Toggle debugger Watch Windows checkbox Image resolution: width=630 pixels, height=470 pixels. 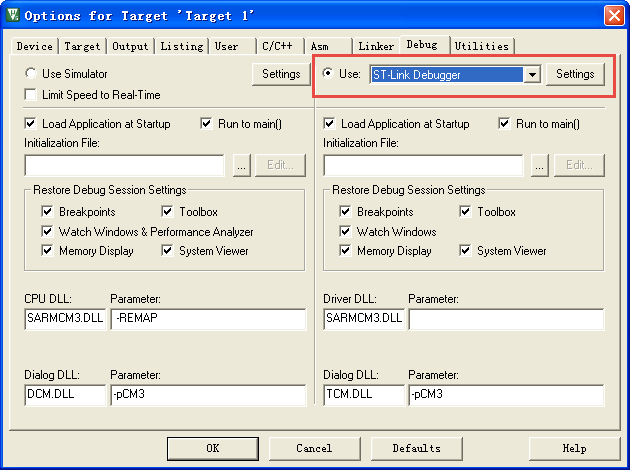click(345, 231)
